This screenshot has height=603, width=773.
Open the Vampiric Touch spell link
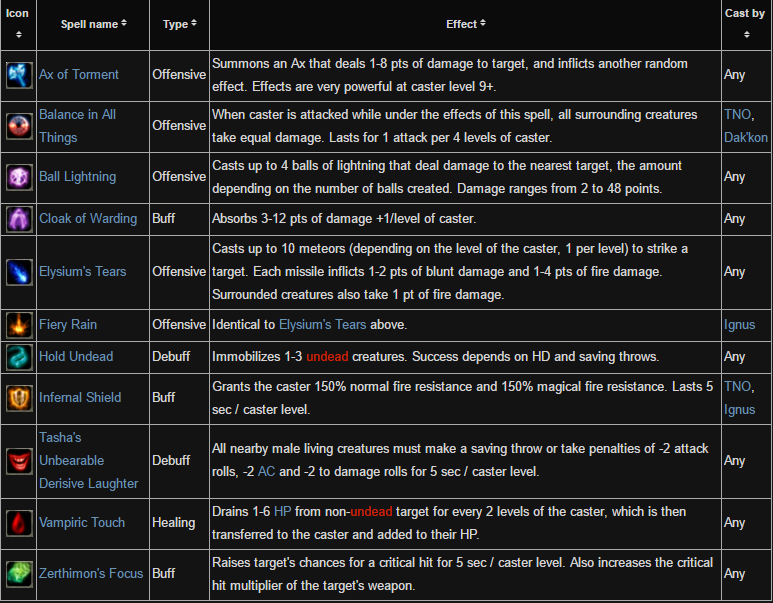tap(82, 522)
